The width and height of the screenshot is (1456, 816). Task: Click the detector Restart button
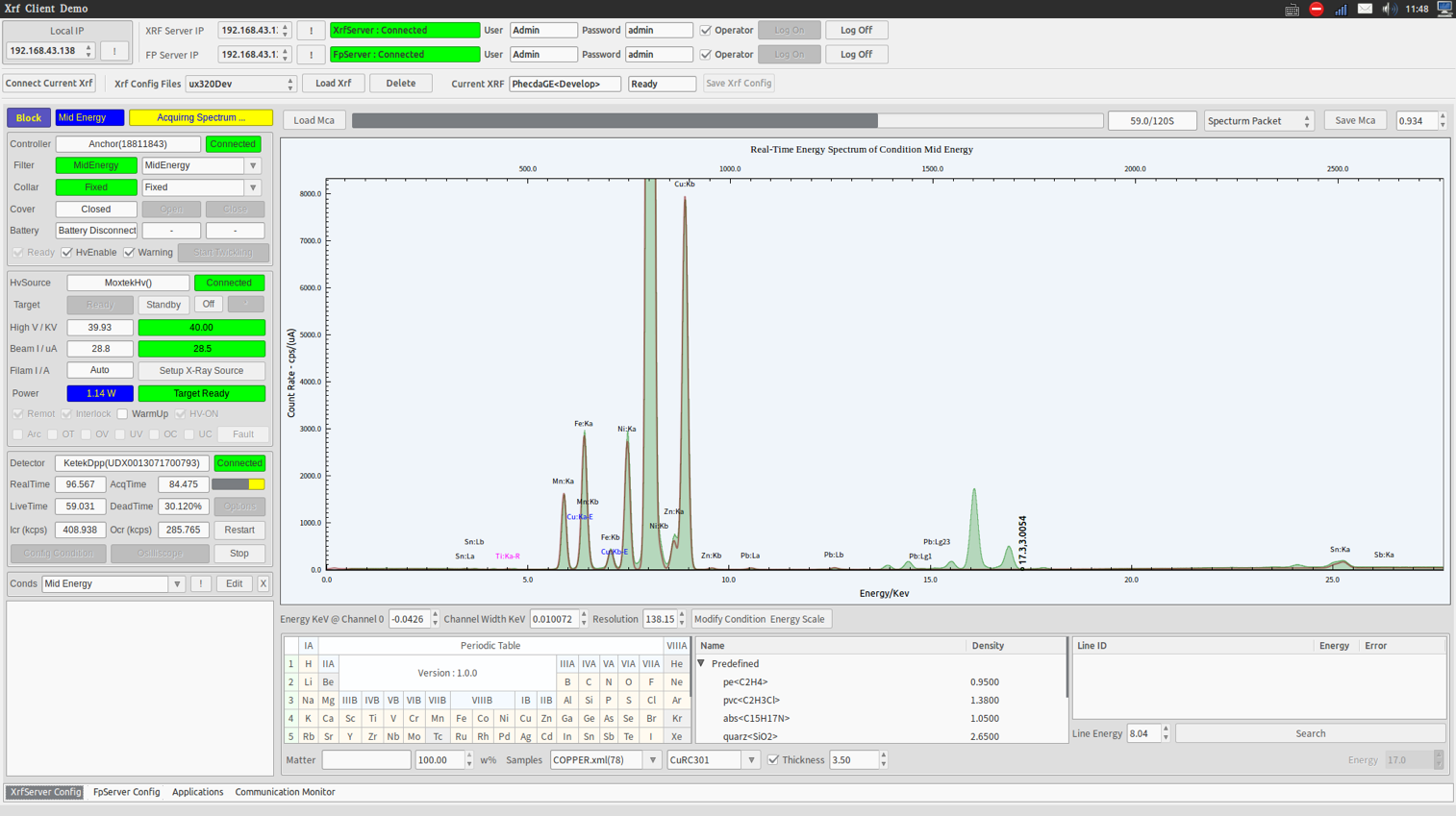click(x=239, y=531)
